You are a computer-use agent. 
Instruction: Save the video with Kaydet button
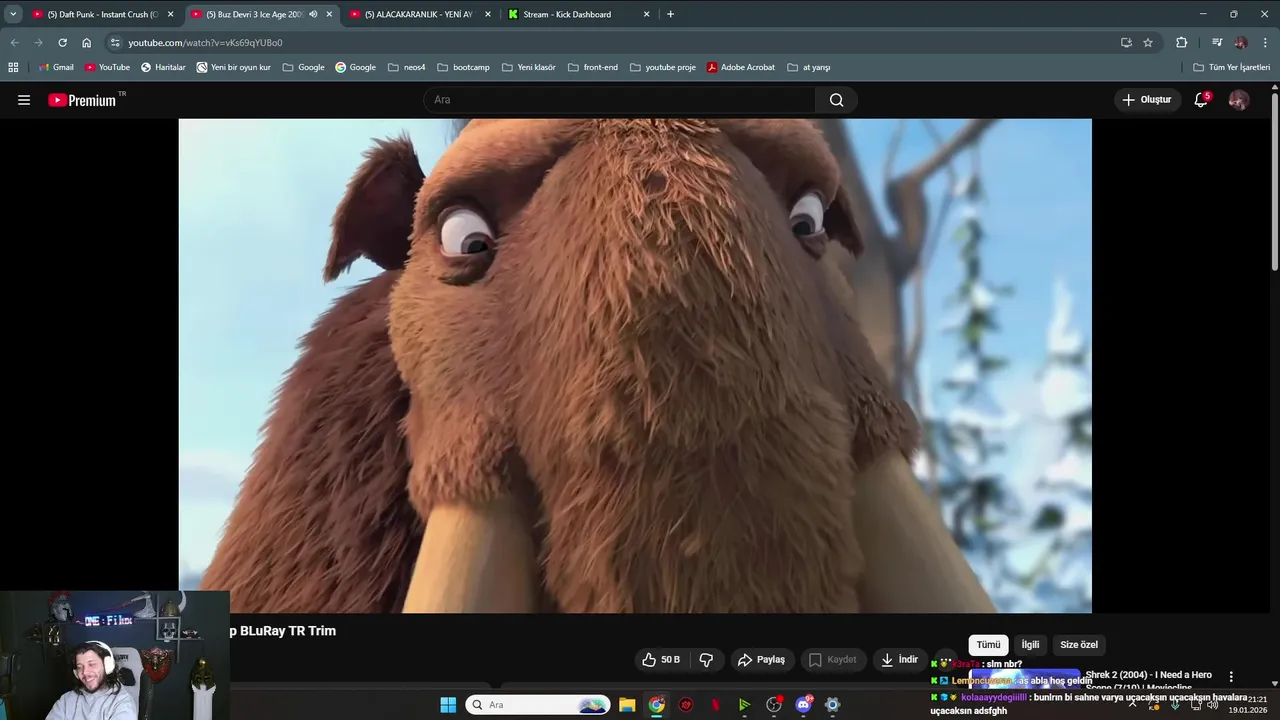[x=832, y=660]
